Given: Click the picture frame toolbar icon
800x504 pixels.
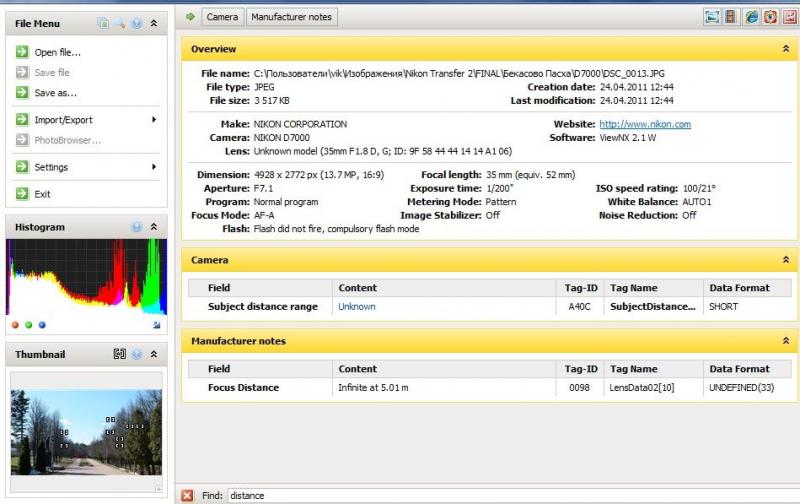Looking at the screenshot, I should [x=712, y=17].
